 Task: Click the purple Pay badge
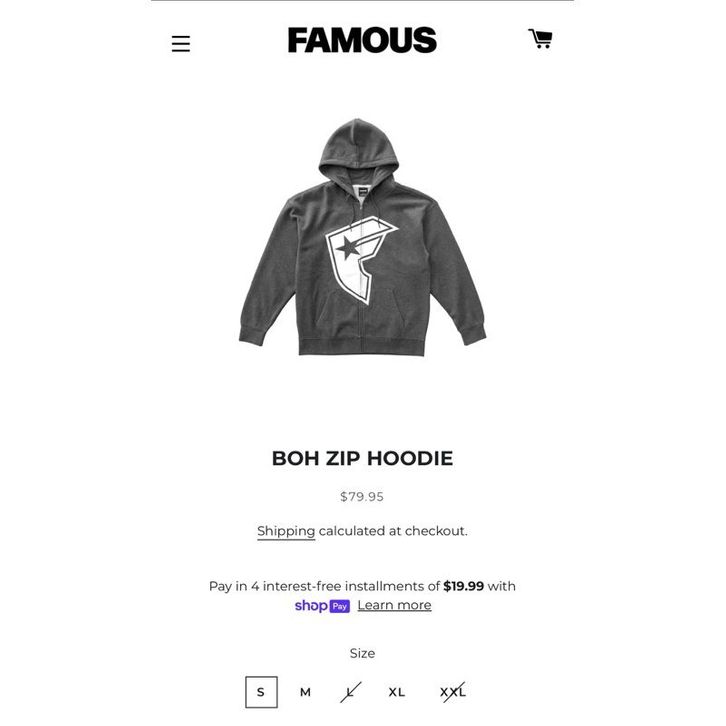coord(339,606)
